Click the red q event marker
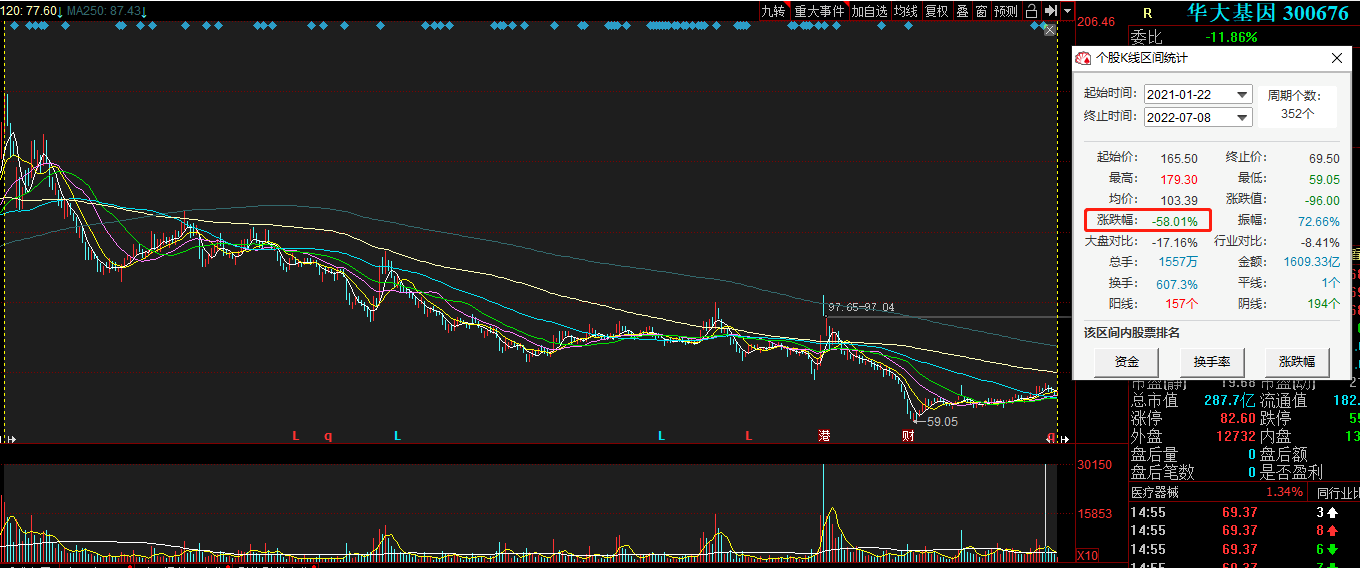1360x568 pixels. point(327,436)
